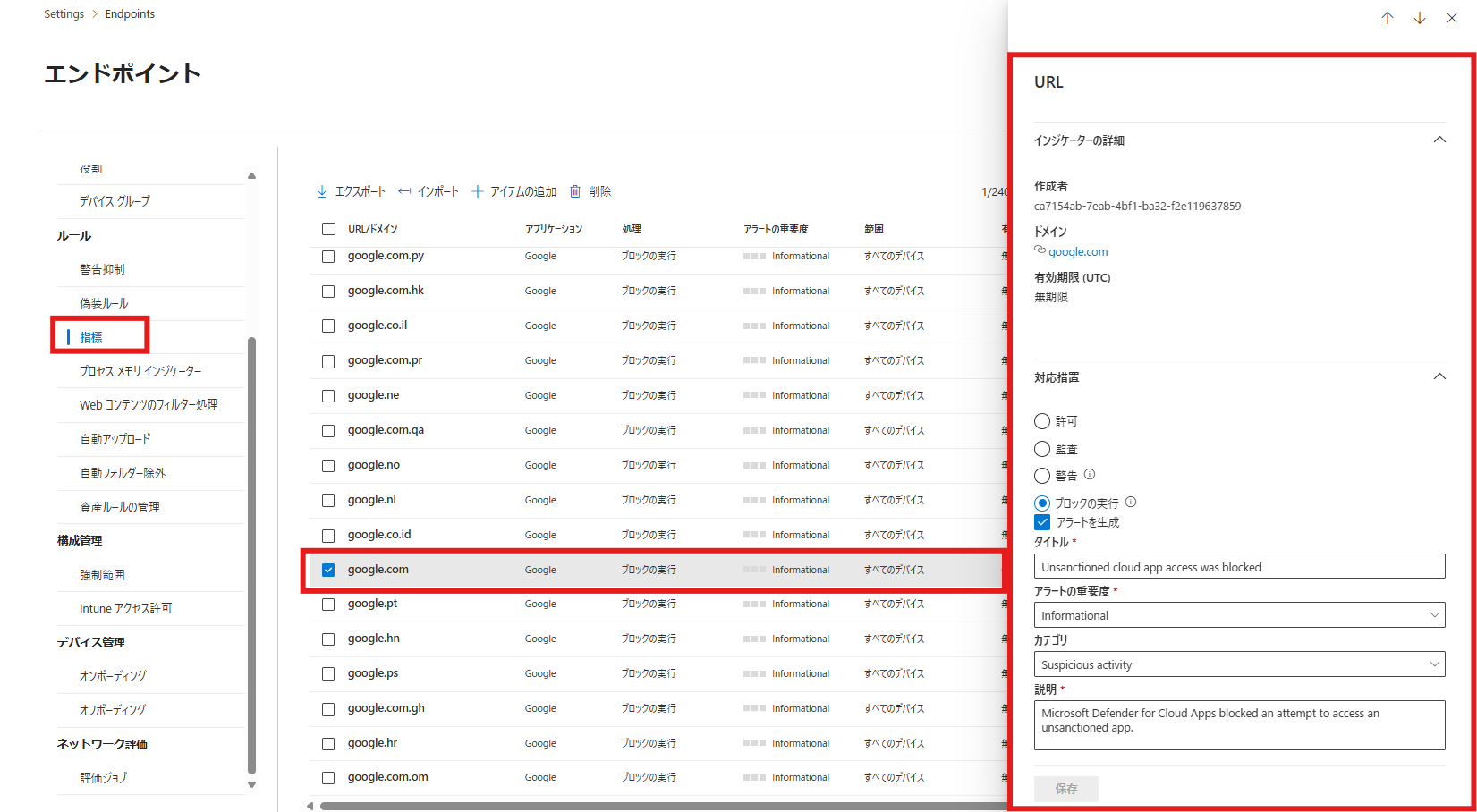This screenshot has height=812, width=1477.
Task: Open オフボーディング in the sidebar
Action: pos(113,710)
